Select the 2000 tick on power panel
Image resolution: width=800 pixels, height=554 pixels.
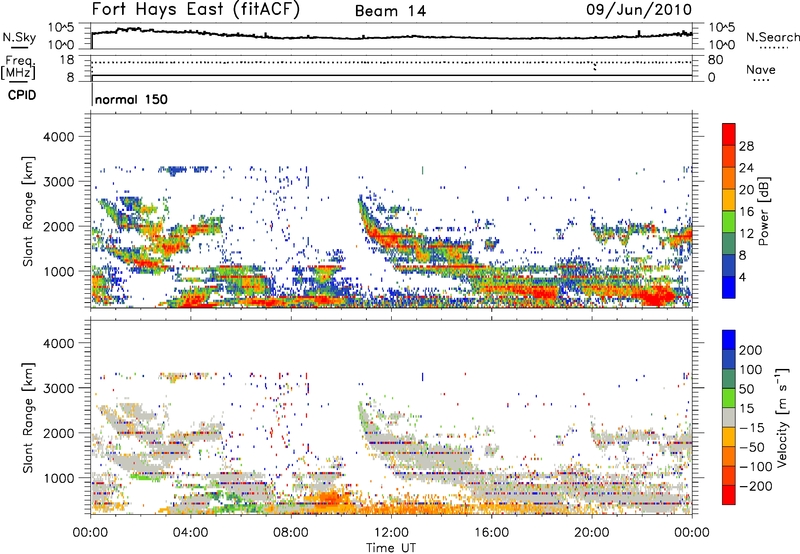tap(59, 226)
